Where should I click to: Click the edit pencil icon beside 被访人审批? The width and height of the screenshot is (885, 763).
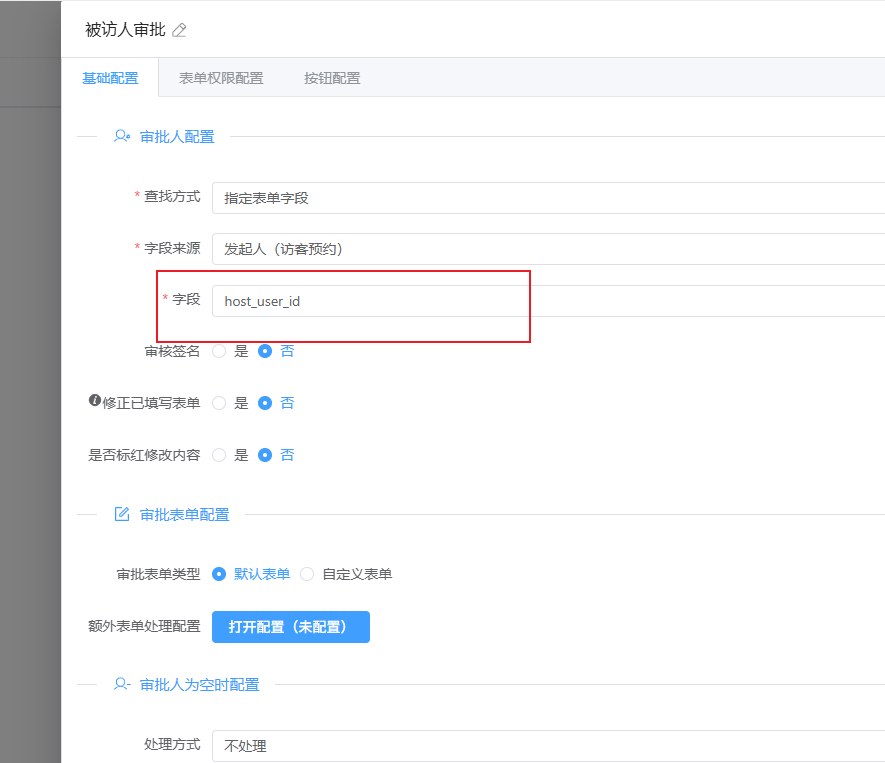[179, 30]
